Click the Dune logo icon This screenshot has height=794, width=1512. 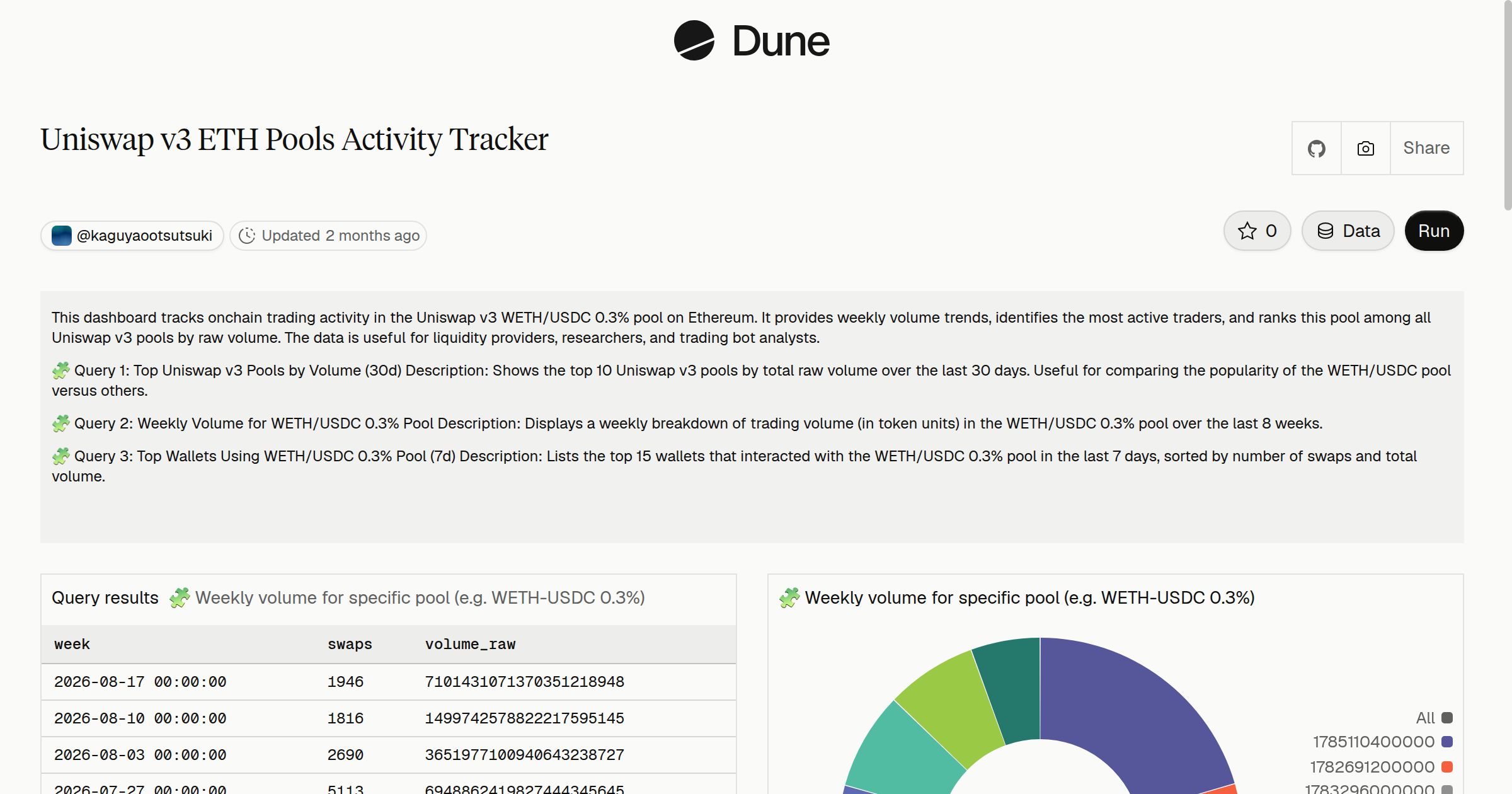click(694, 41)
